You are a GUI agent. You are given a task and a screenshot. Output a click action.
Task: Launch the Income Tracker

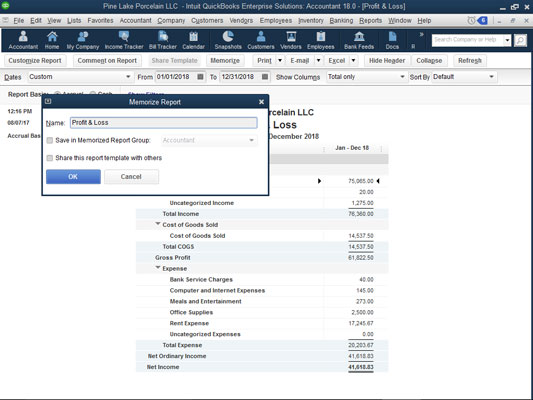[124, 40]
